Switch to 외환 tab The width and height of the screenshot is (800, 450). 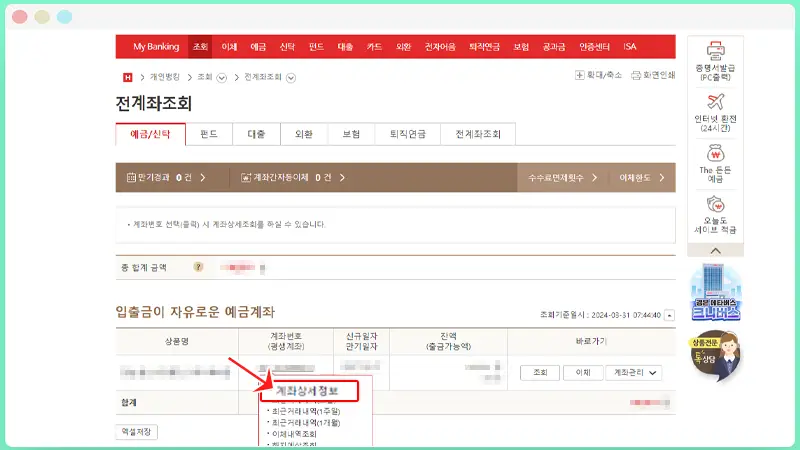304,134
